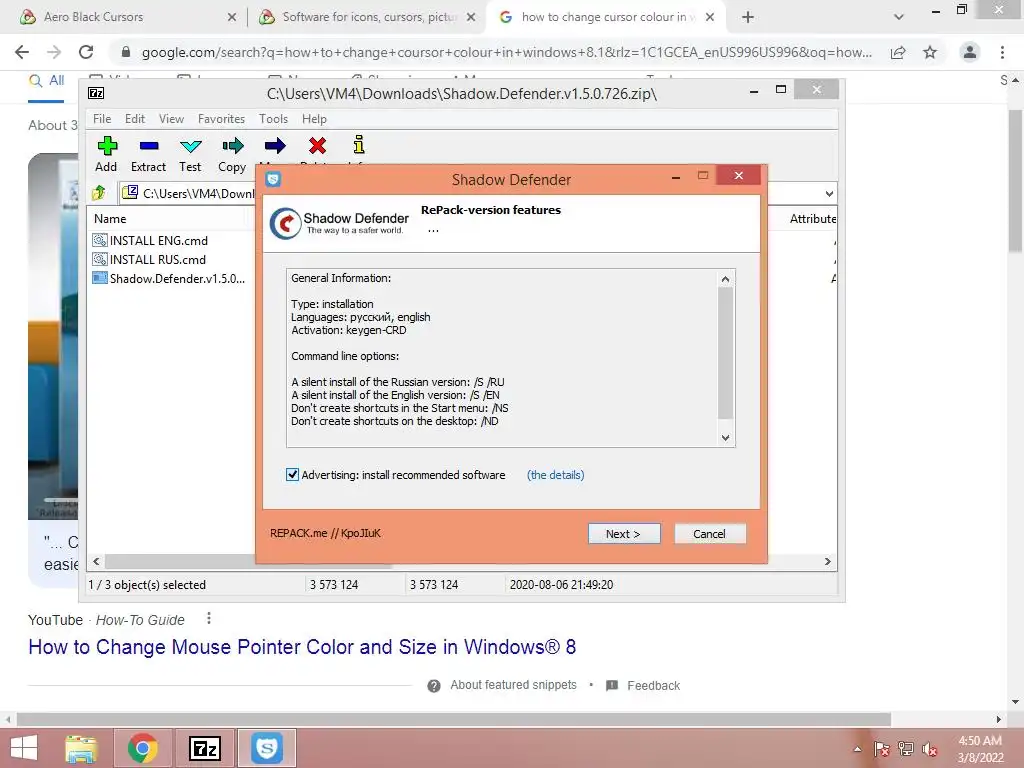Click the Name column header in 7-Zip
Viewport: 1024px width, 768px height.
(x=110, y=219)
